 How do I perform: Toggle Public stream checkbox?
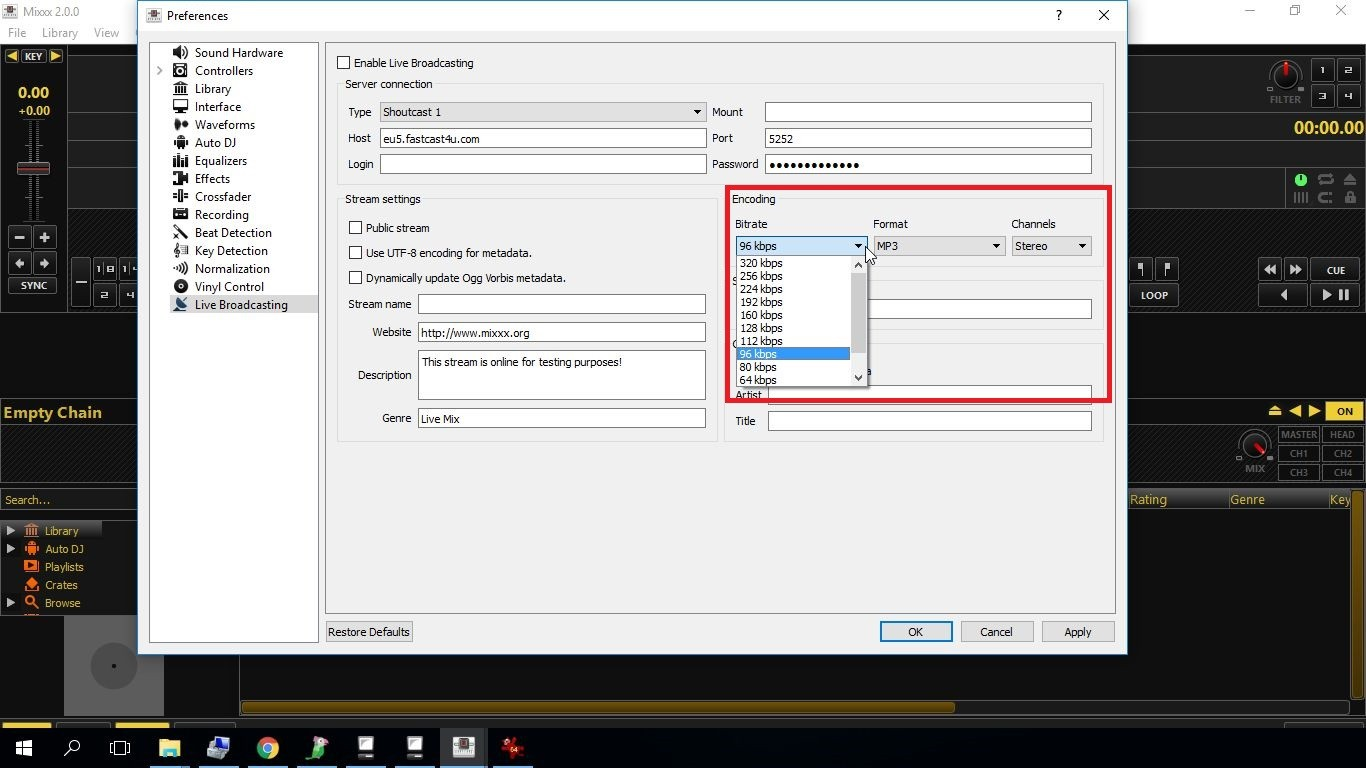point(355,228)
